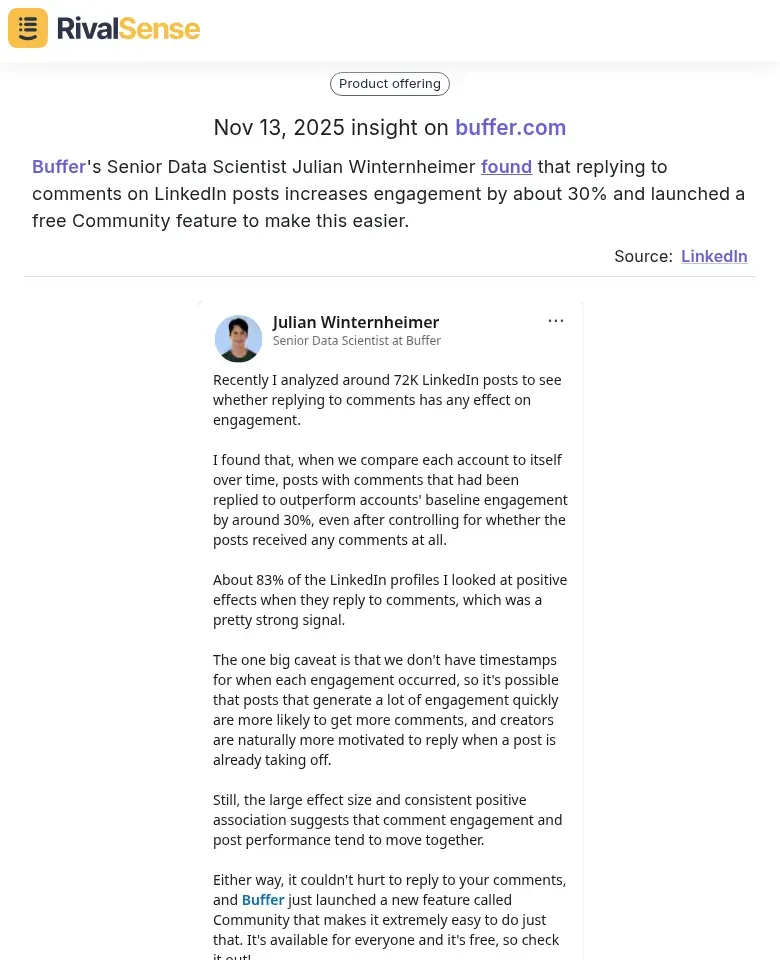Select Julian Winternheimer's name heading

(355, 322)
